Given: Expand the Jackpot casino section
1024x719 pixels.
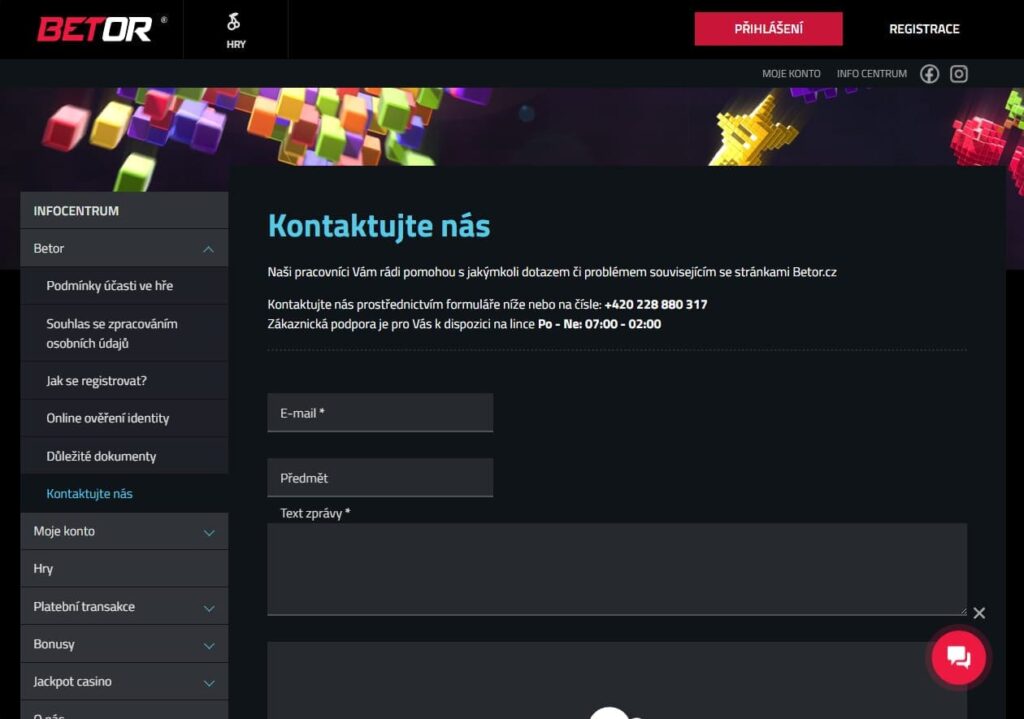Looking at the screenshot, I should [x=209, y=681].
